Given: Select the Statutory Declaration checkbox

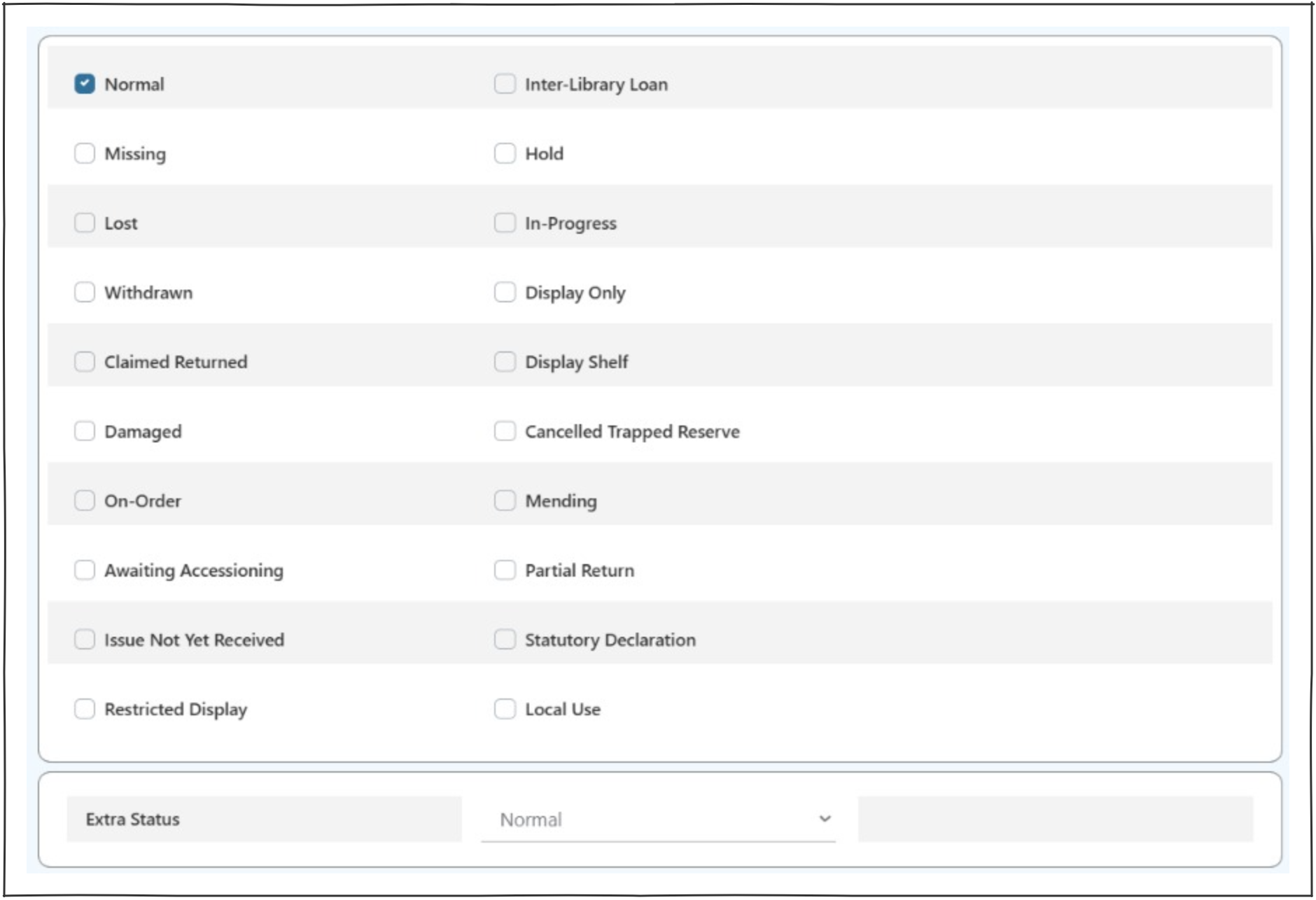Looking at the screenshot, I should pos(505,639).
